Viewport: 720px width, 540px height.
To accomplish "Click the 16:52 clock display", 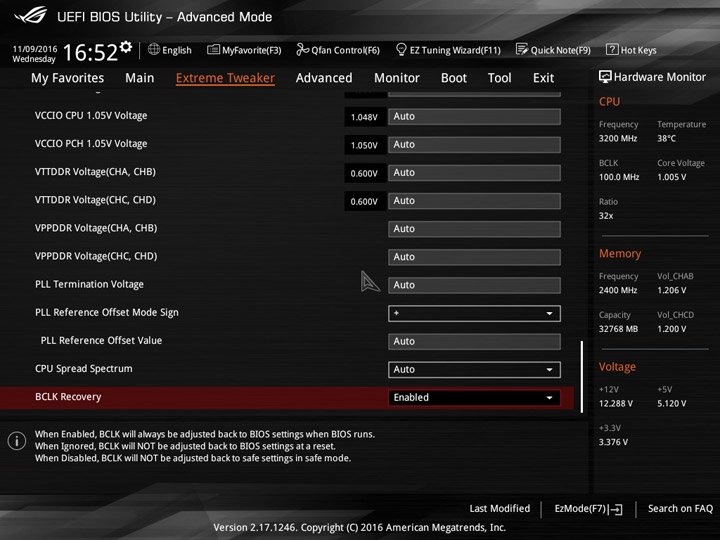I will click(x=90, y=52).
